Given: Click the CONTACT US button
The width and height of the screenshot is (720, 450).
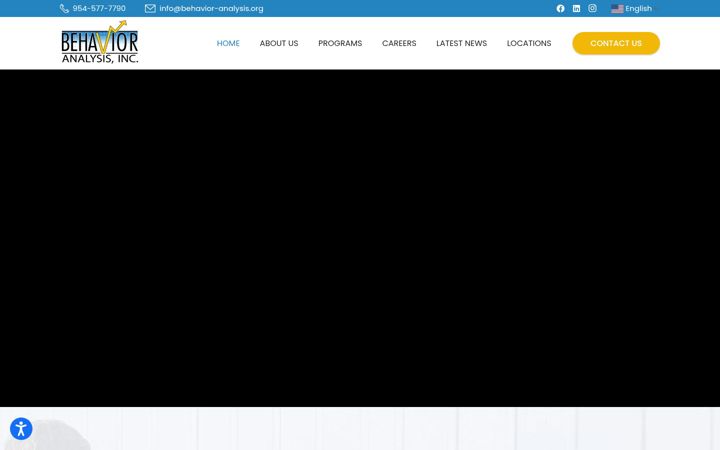Looking at the screenshot, I should (x=616, y=43).
